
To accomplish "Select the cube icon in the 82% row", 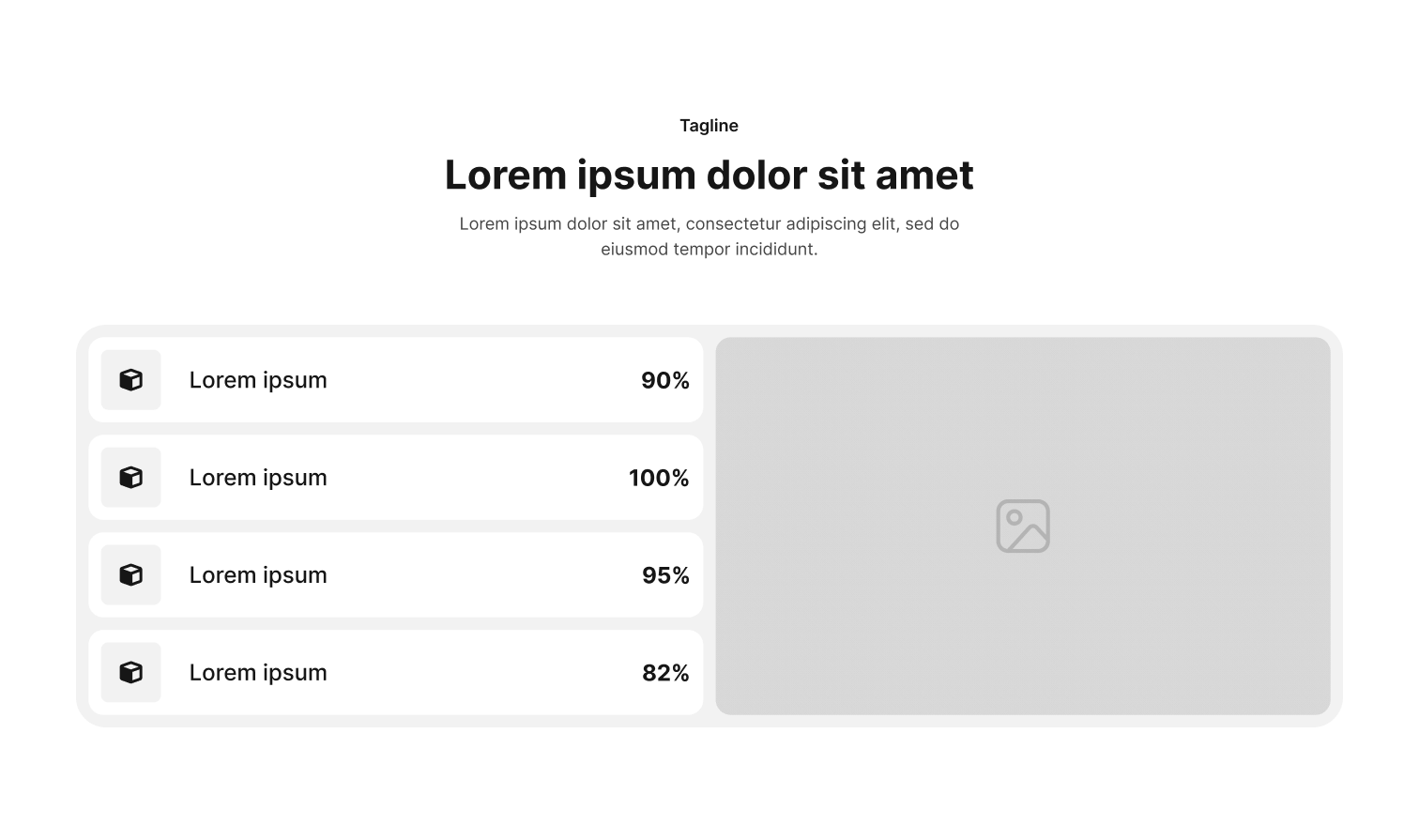I will pyautogui.click(x=131, y=673).
